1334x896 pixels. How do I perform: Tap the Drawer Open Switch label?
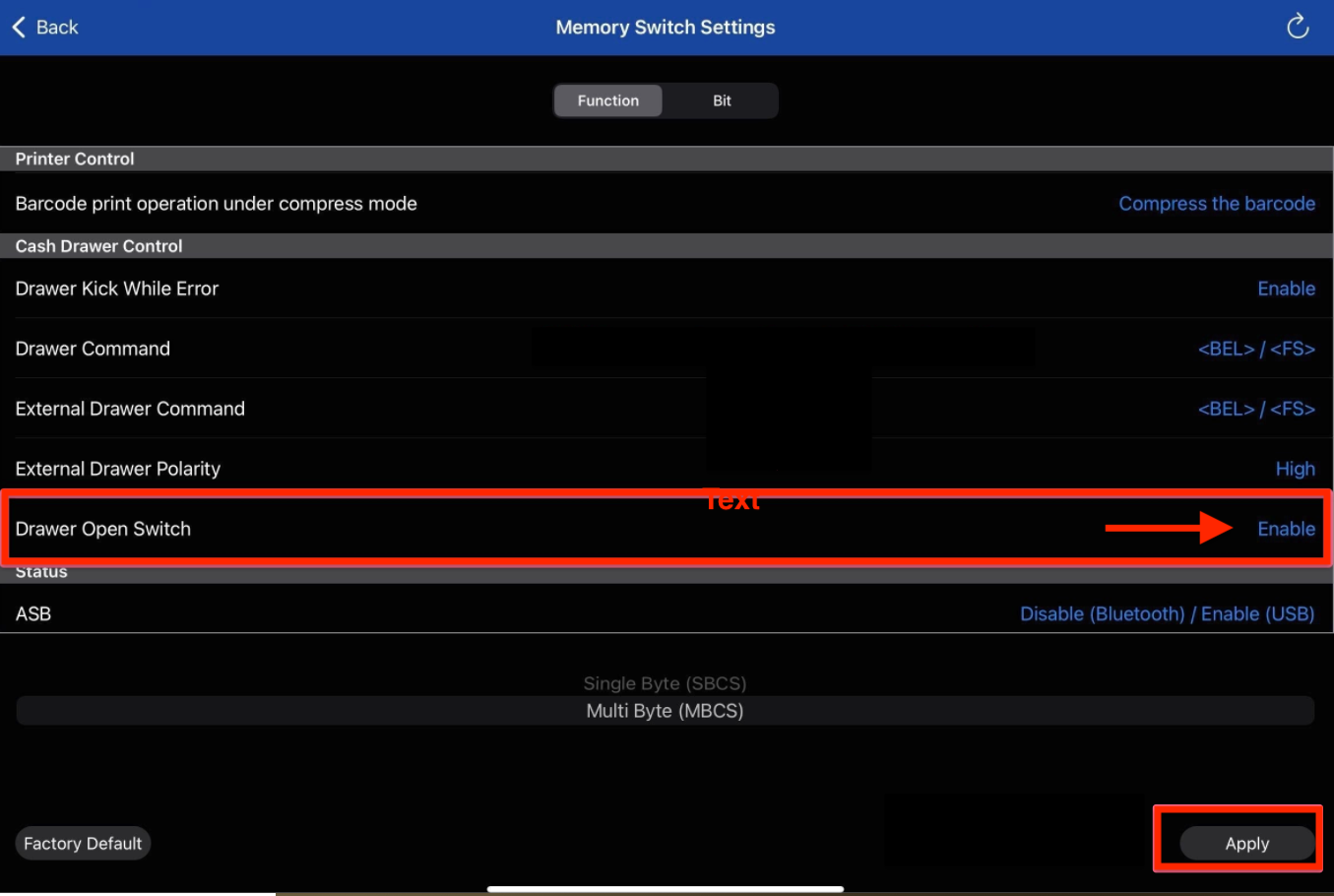pyautogui.click(x=103, y=529)
